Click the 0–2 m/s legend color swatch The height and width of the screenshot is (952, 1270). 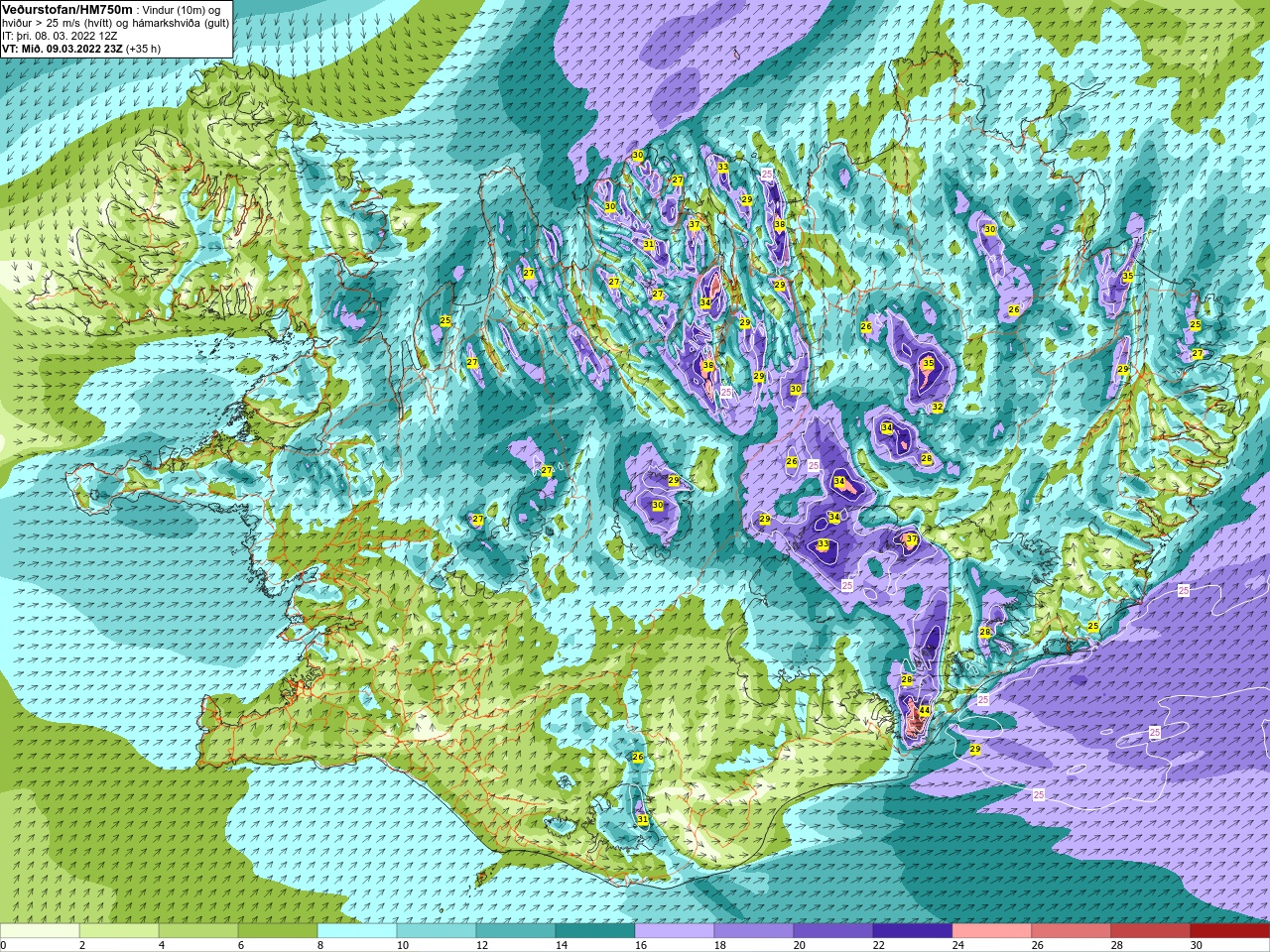click(x=40, y=931)
